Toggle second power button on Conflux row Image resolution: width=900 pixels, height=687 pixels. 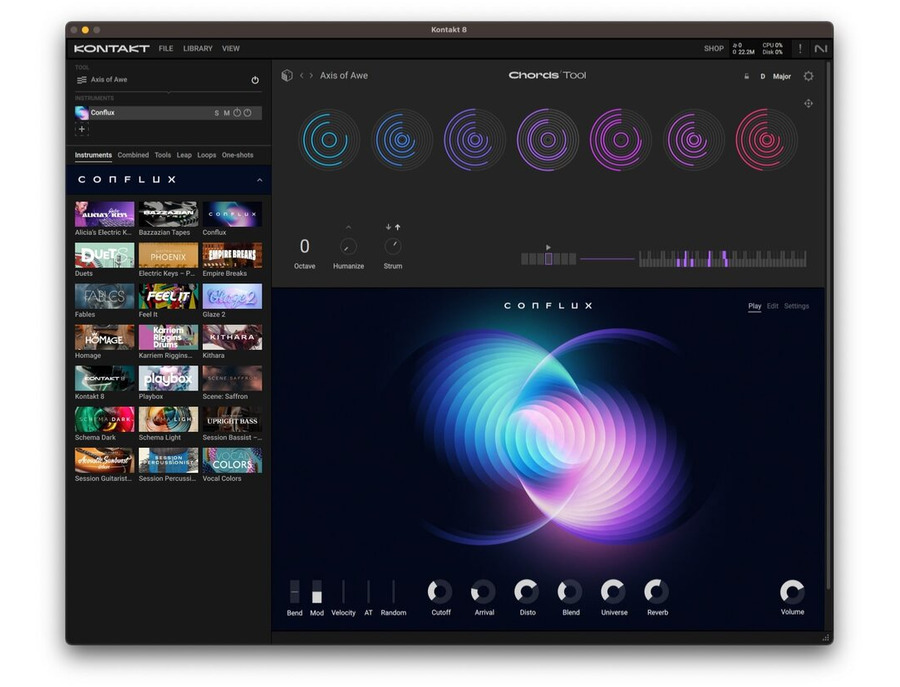[x=247, y=113]
